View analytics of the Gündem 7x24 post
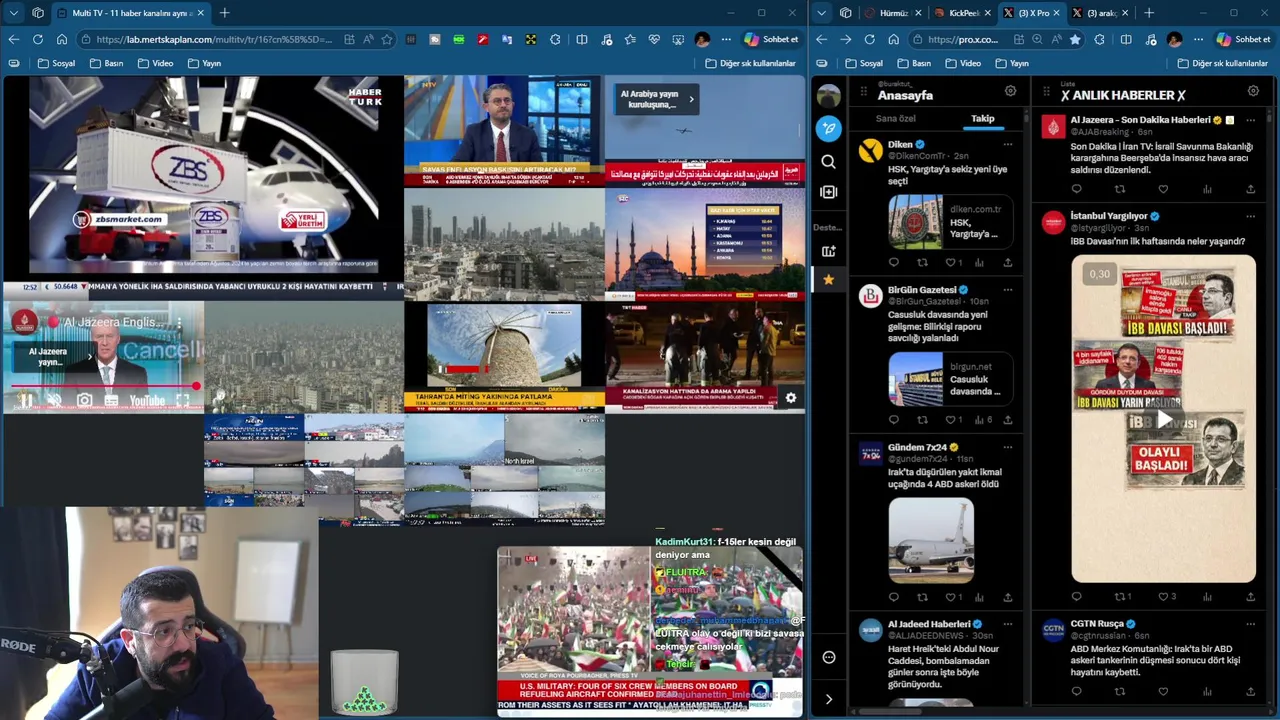 tap(979, 597)
